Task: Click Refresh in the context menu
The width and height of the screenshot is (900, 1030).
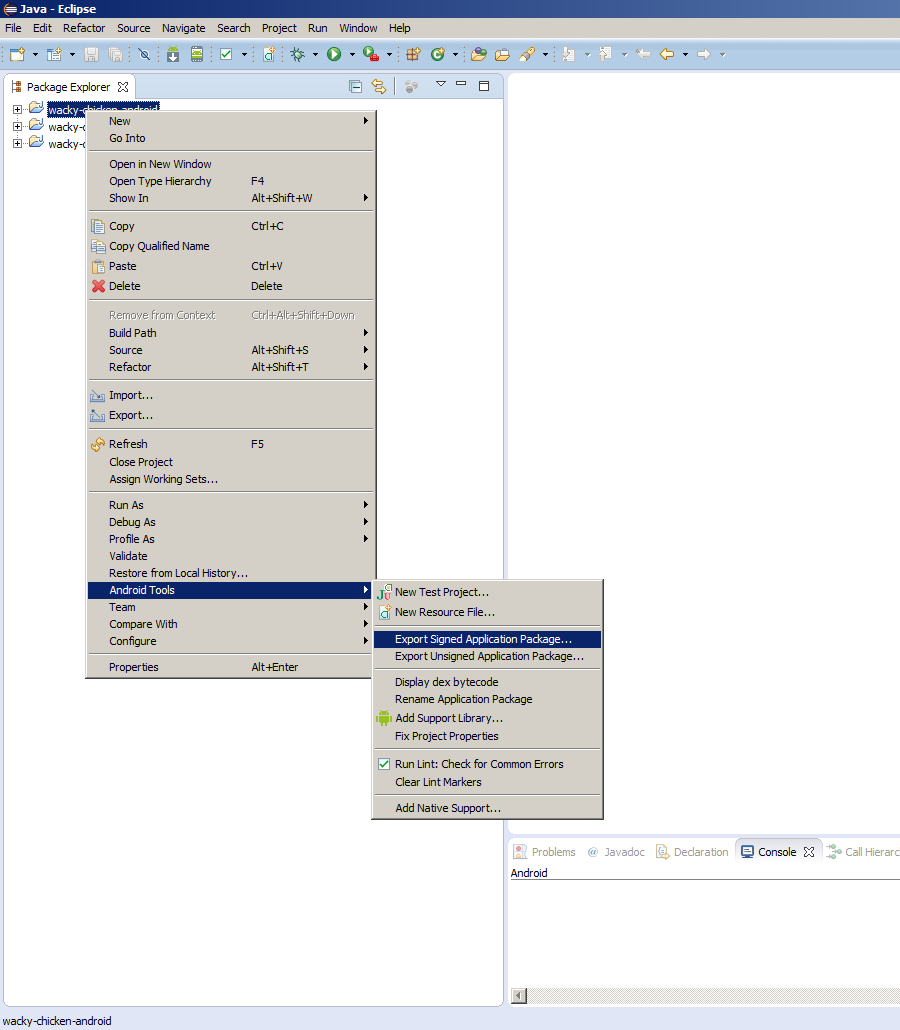Action: pos(231,444)
